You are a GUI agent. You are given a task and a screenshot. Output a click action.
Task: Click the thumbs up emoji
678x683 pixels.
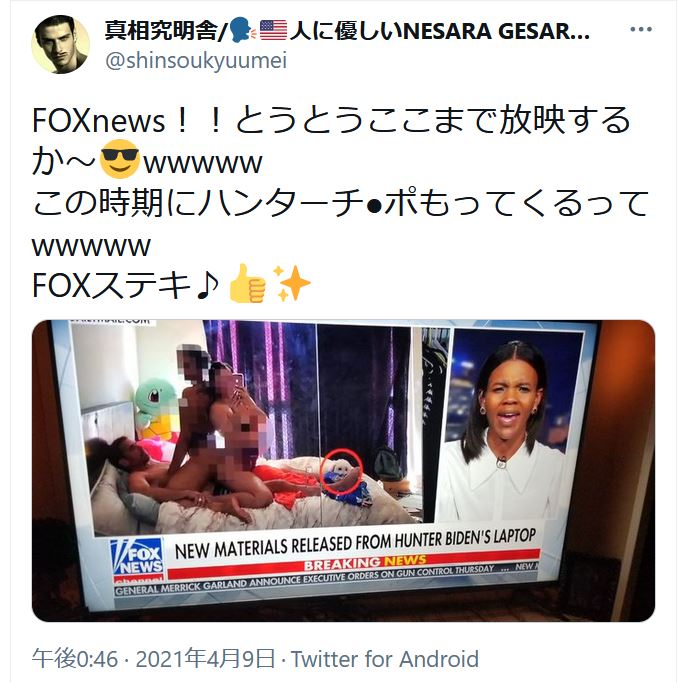click(x=247, y=283)
